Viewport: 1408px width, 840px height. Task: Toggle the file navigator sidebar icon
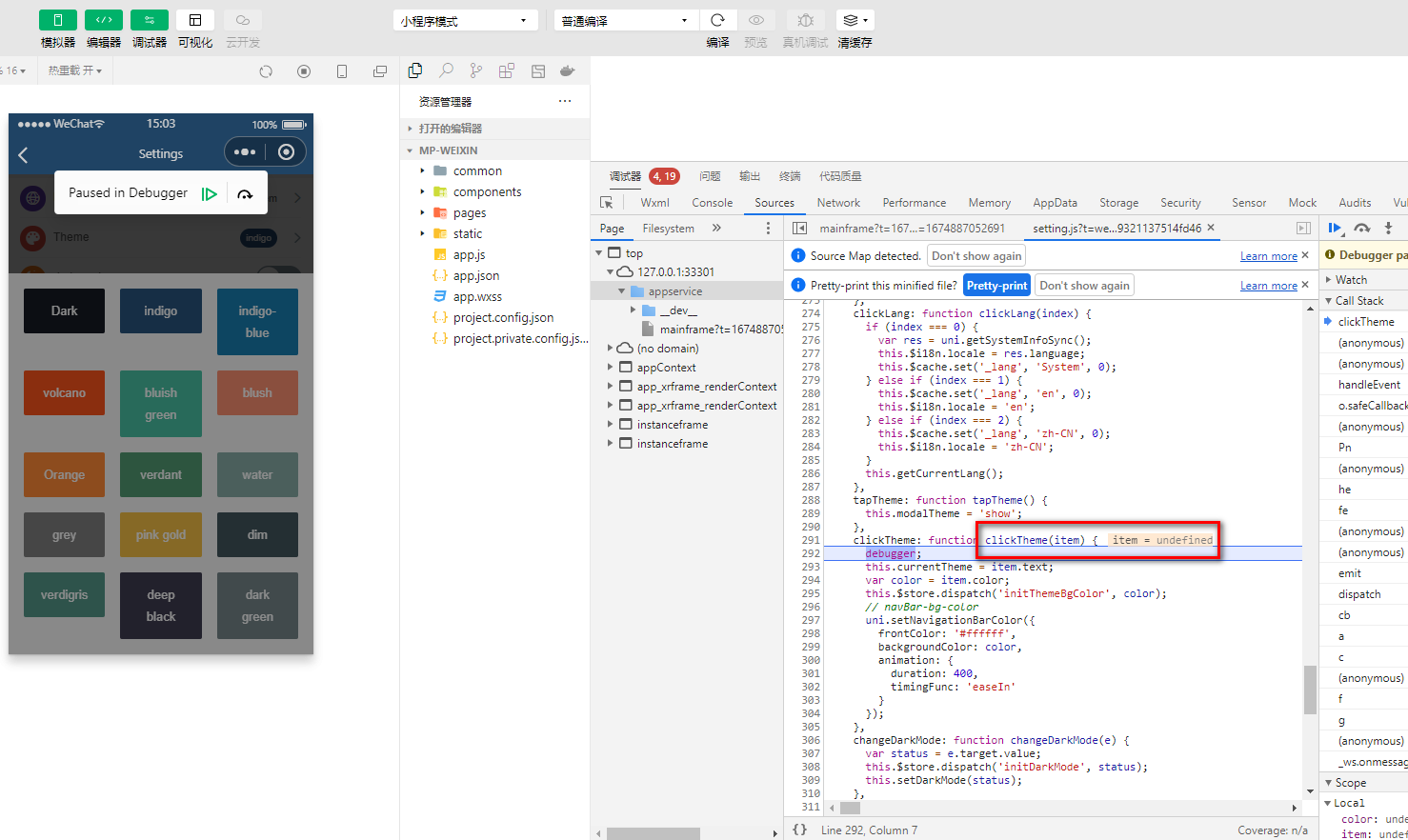click(x=800, y=229)
